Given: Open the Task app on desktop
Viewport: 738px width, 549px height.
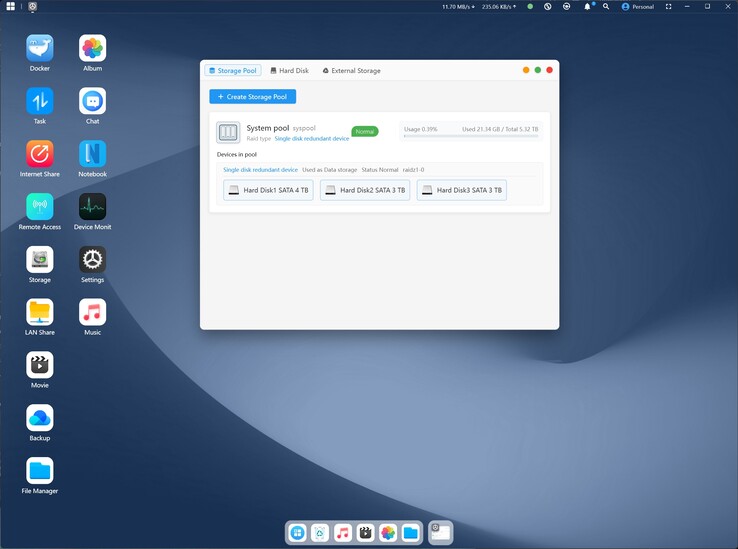Looking at the screenshot, I should (x=40, y=101).
